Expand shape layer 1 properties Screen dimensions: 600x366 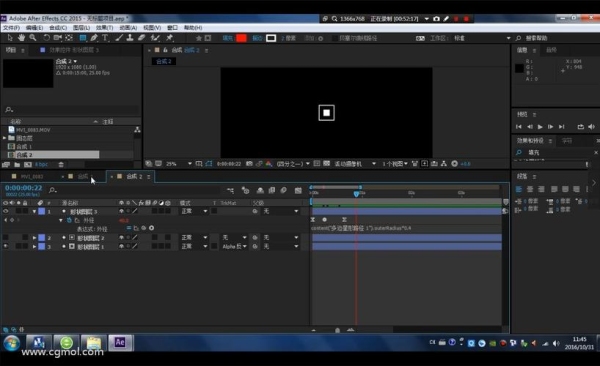(34, 247)
